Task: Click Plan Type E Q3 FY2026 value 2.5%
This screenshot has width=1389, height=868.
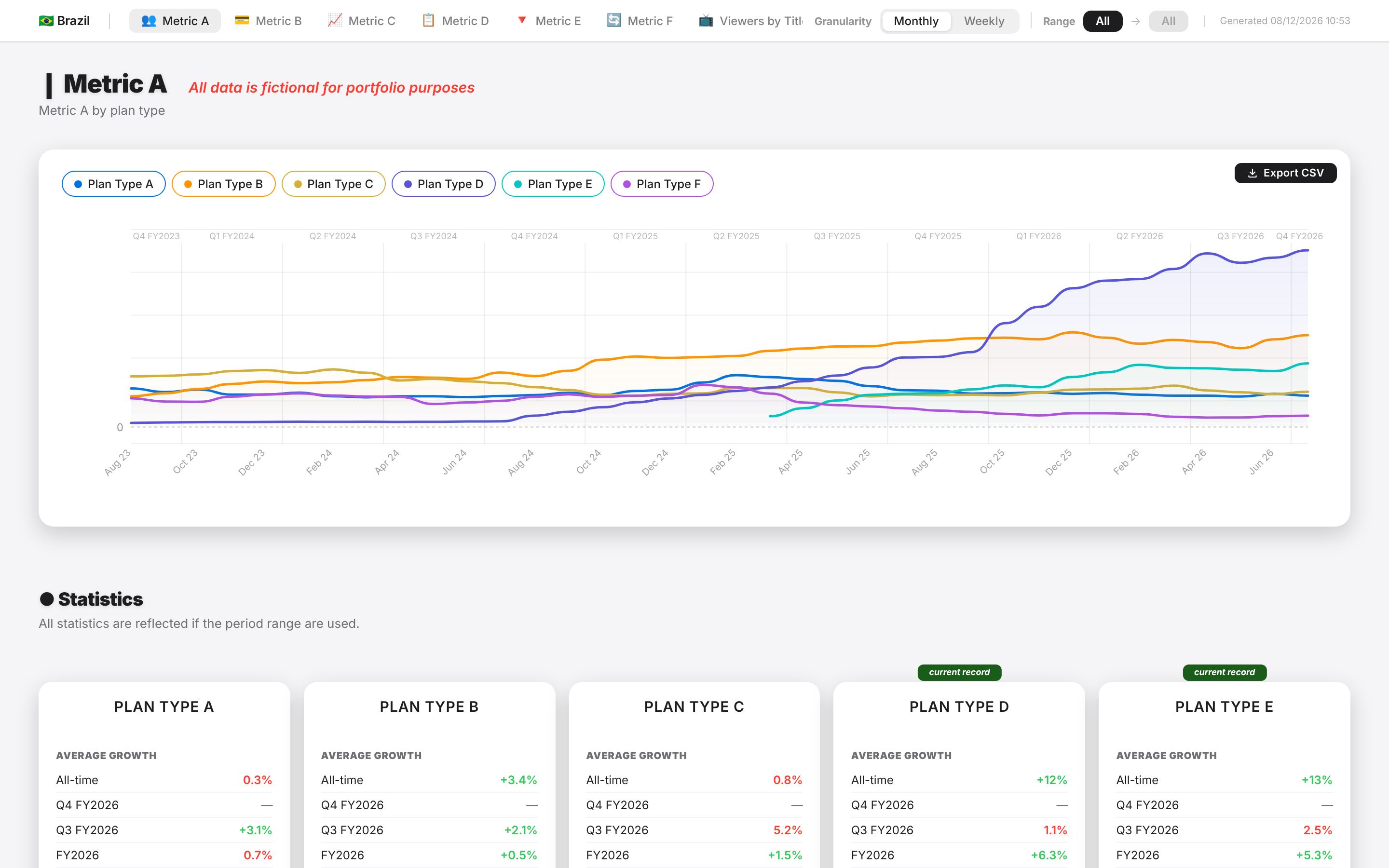Action: (x=1318, y=830)
